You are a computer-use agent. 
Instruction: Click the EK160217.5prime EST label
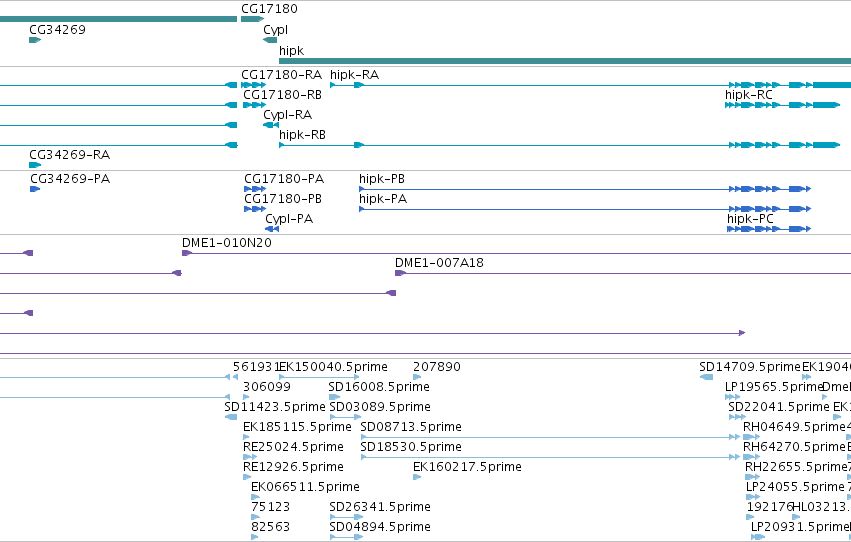467,468
